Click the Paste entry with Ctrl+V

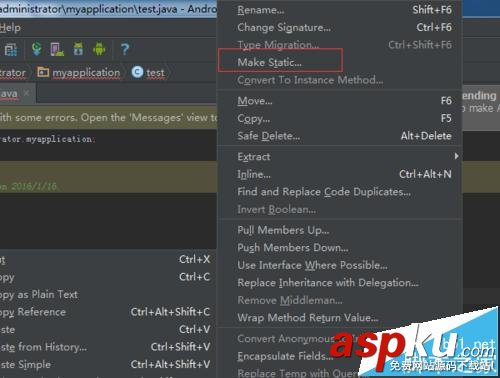pyautogui.click(x=107, y=330)
